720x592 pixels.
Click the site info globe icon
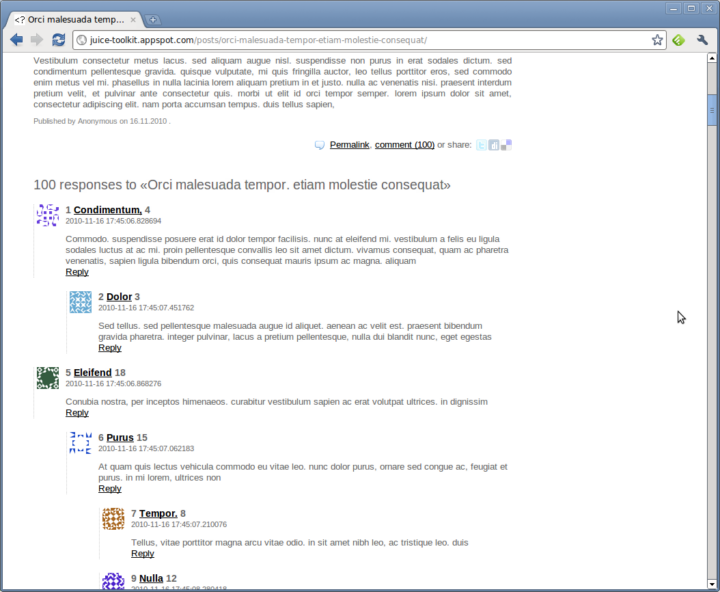coord(82,40)
